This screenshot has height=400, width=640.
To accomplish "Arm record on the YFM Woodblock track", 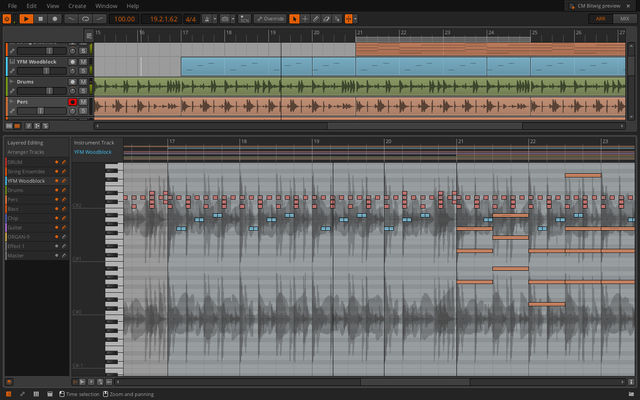I will pos(73,62).
